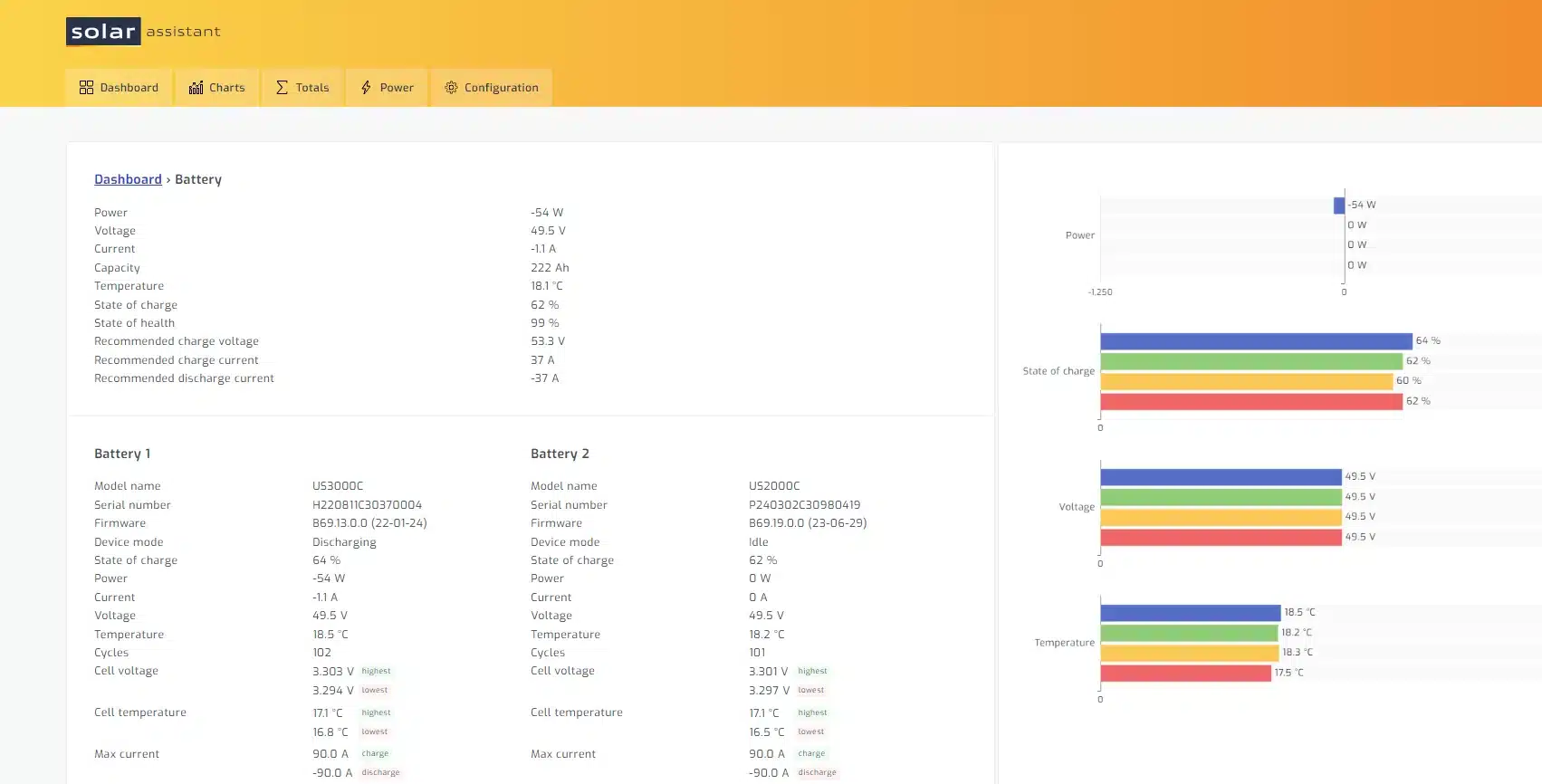Click the Totals sigma icon
The width and height of the screenshot is (1542, 784).
pos(283,88)
